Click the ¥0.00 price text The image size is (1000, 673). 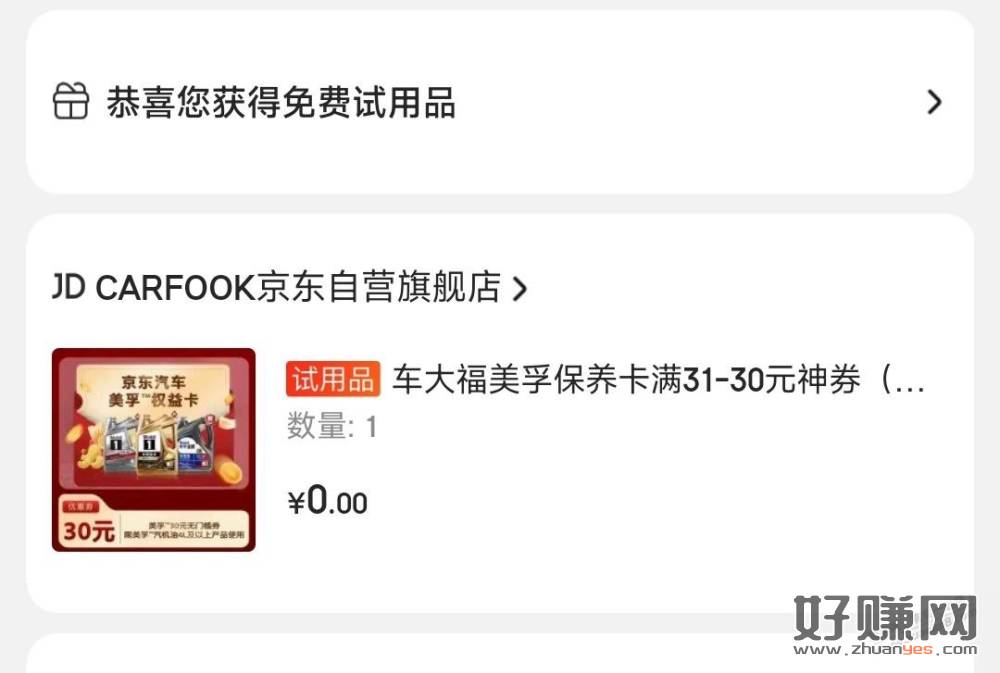pyautogui.click(x=328, y=501)
